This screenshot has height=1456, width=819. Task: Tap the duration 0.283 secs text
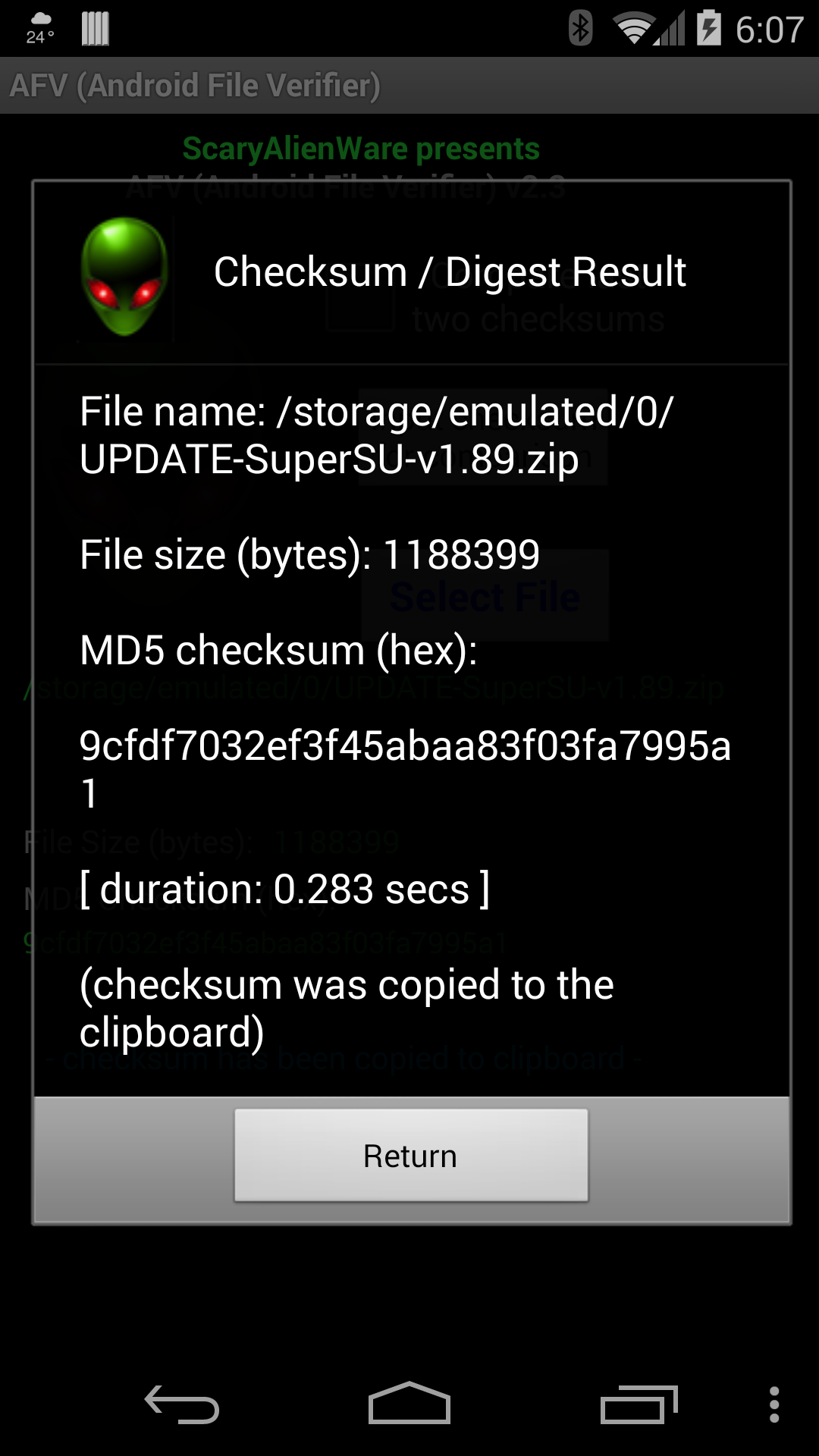(x=285, y=889)
